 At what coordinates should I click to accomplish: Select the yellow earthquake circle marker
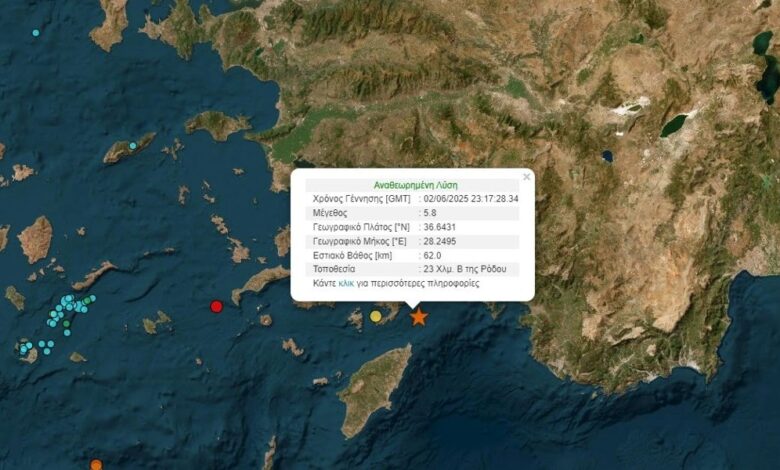pyautogui.click(x=376, y=317)
